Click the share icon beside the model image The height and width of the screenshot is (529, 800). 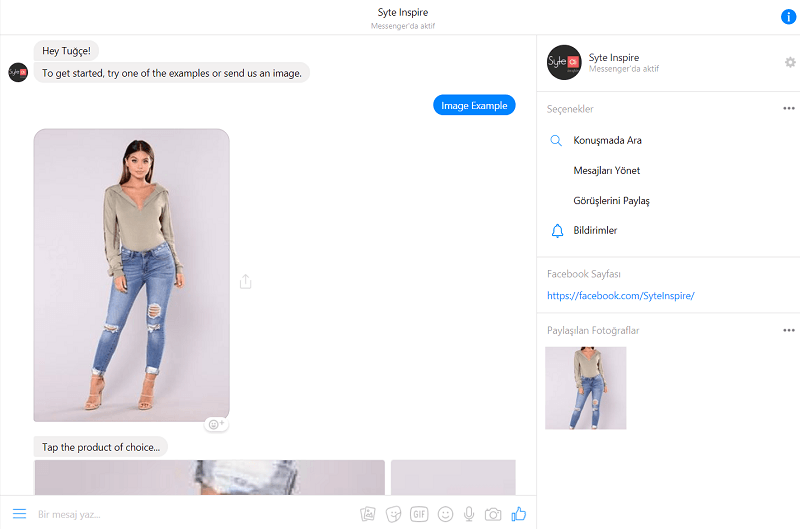point(246,282)
